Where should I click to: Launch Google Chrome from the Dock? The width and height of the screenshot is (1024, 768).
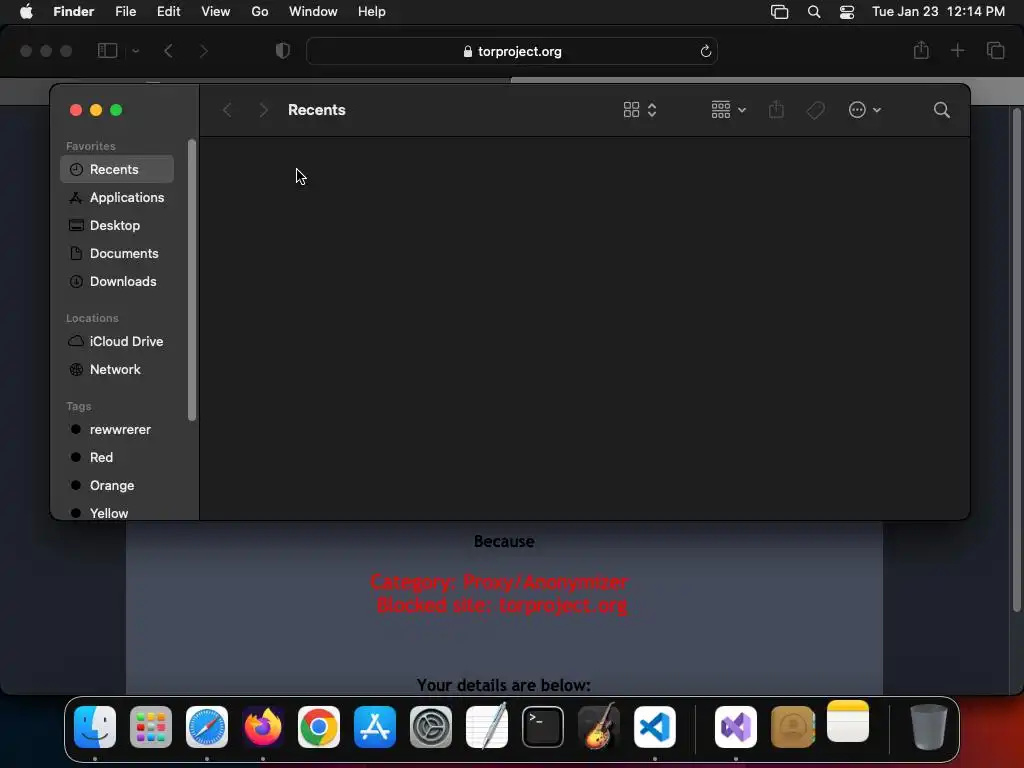(x=319, y=727)
